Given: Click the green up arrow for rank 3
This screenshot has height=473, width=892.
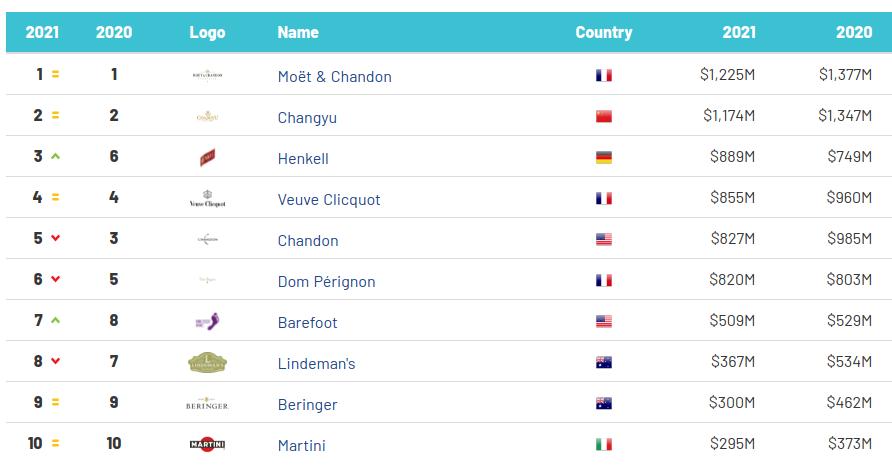Looking at the screenshot, I should [x=56, y=157].
